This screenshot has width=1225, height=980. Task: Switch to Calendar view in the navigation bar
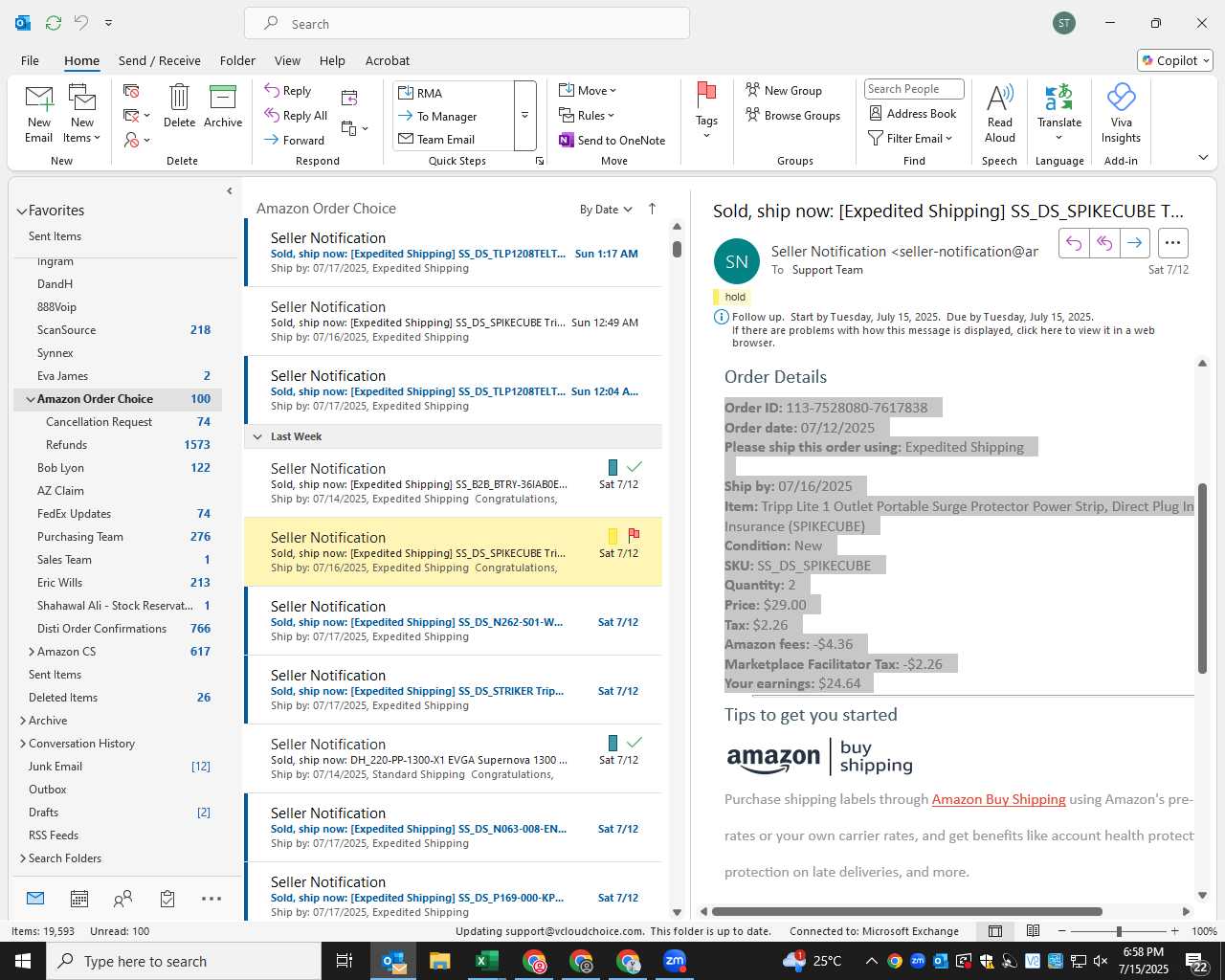(79, 899)
